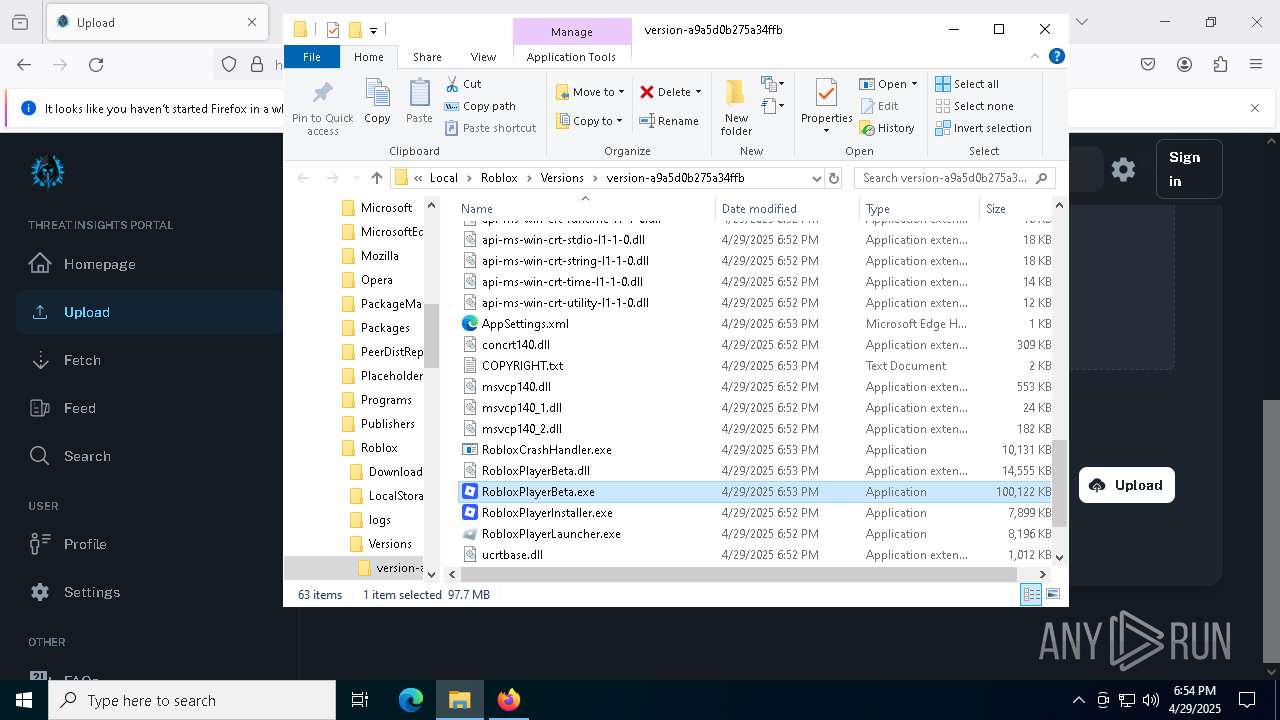Open the Windows Start menu

(24, 700)
